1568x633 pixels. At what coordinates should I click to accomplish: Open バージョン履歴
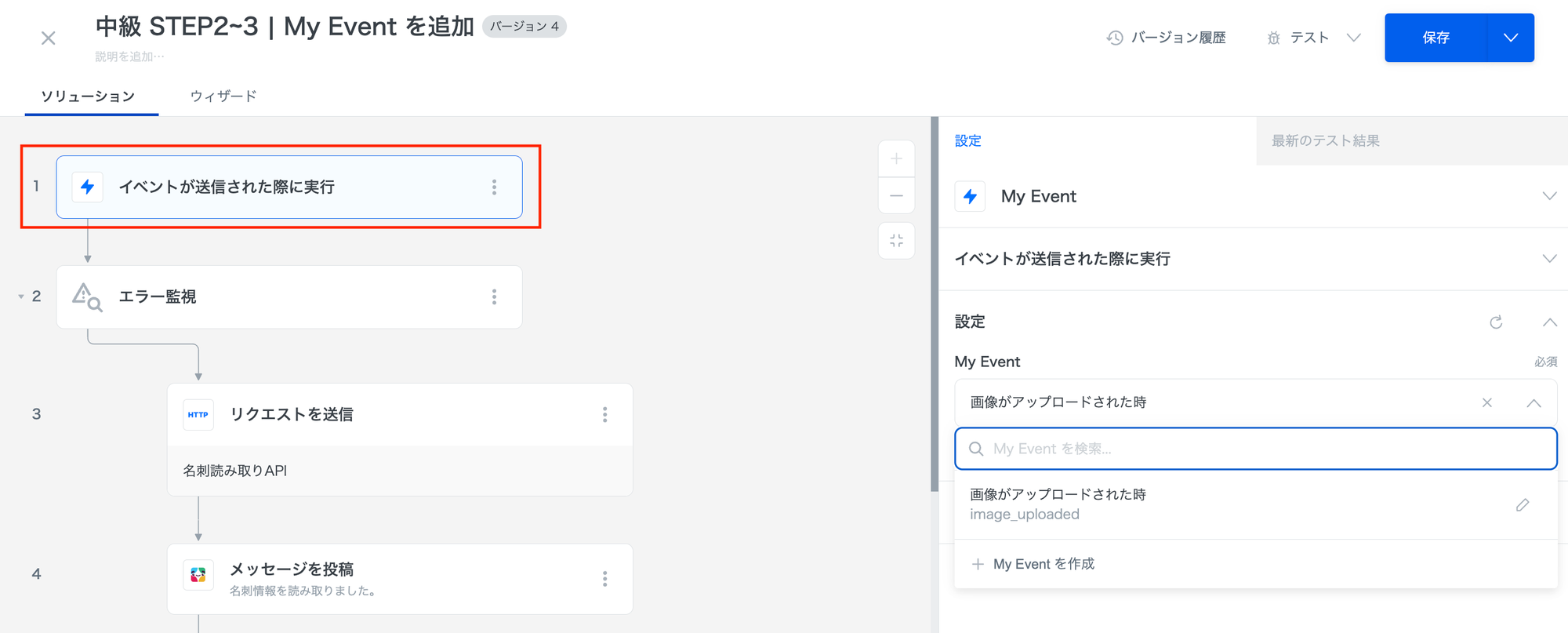pos(1167,38)
